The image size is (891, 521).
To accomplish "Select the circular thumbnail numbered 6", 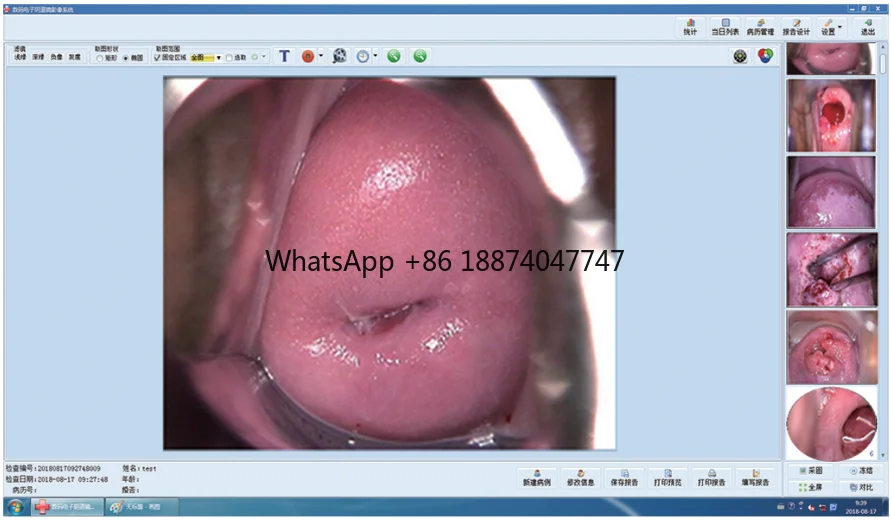I will click(831, 423).
